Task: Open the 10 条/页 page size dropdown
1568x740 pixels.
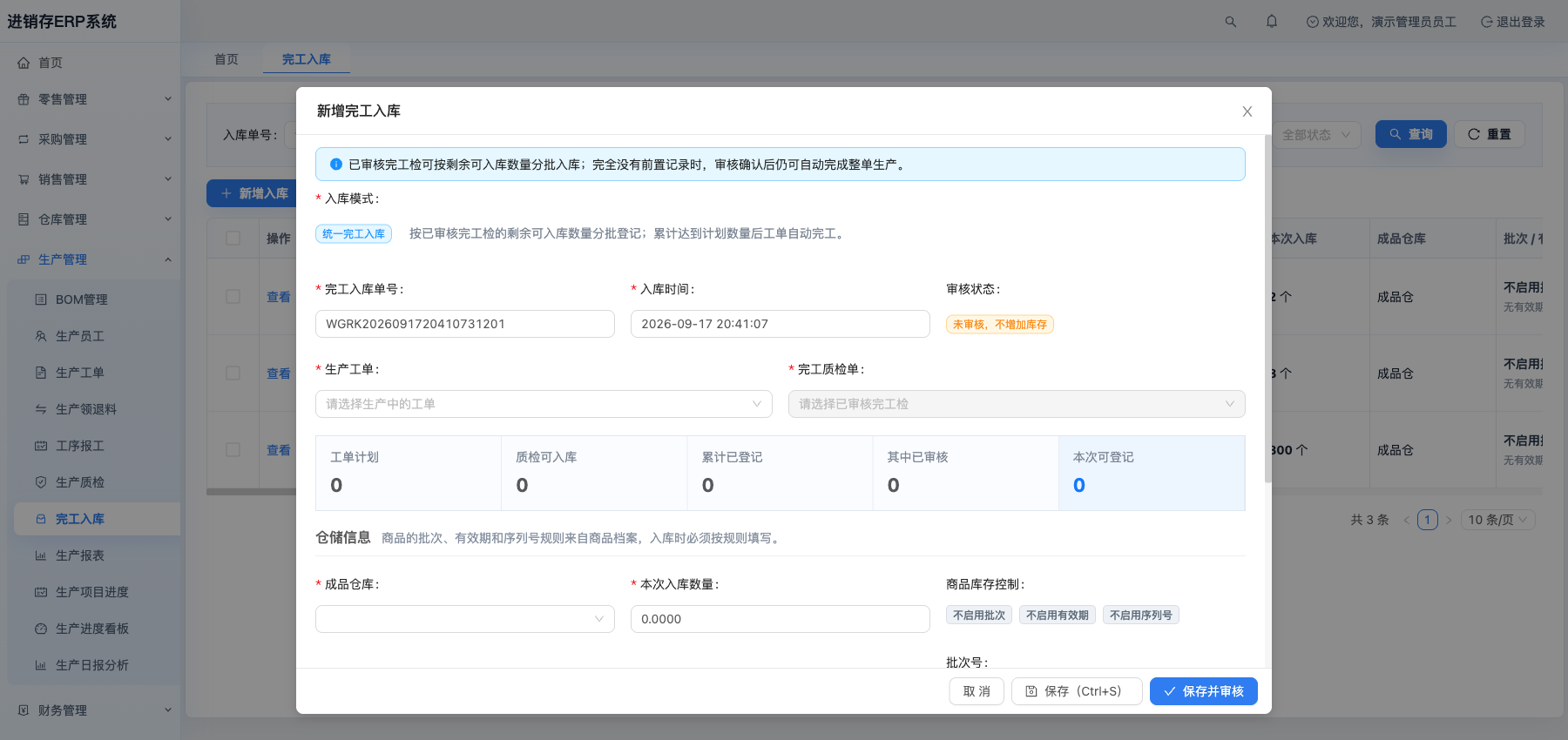Action: coord(1498,520)
